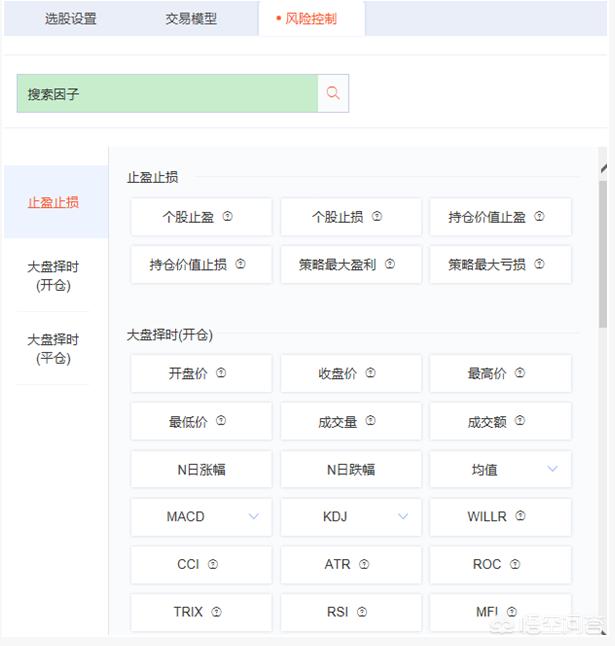Click help icon beside 持仓价值止盈
The image size is (615, 646).
[x=539, y=216]
